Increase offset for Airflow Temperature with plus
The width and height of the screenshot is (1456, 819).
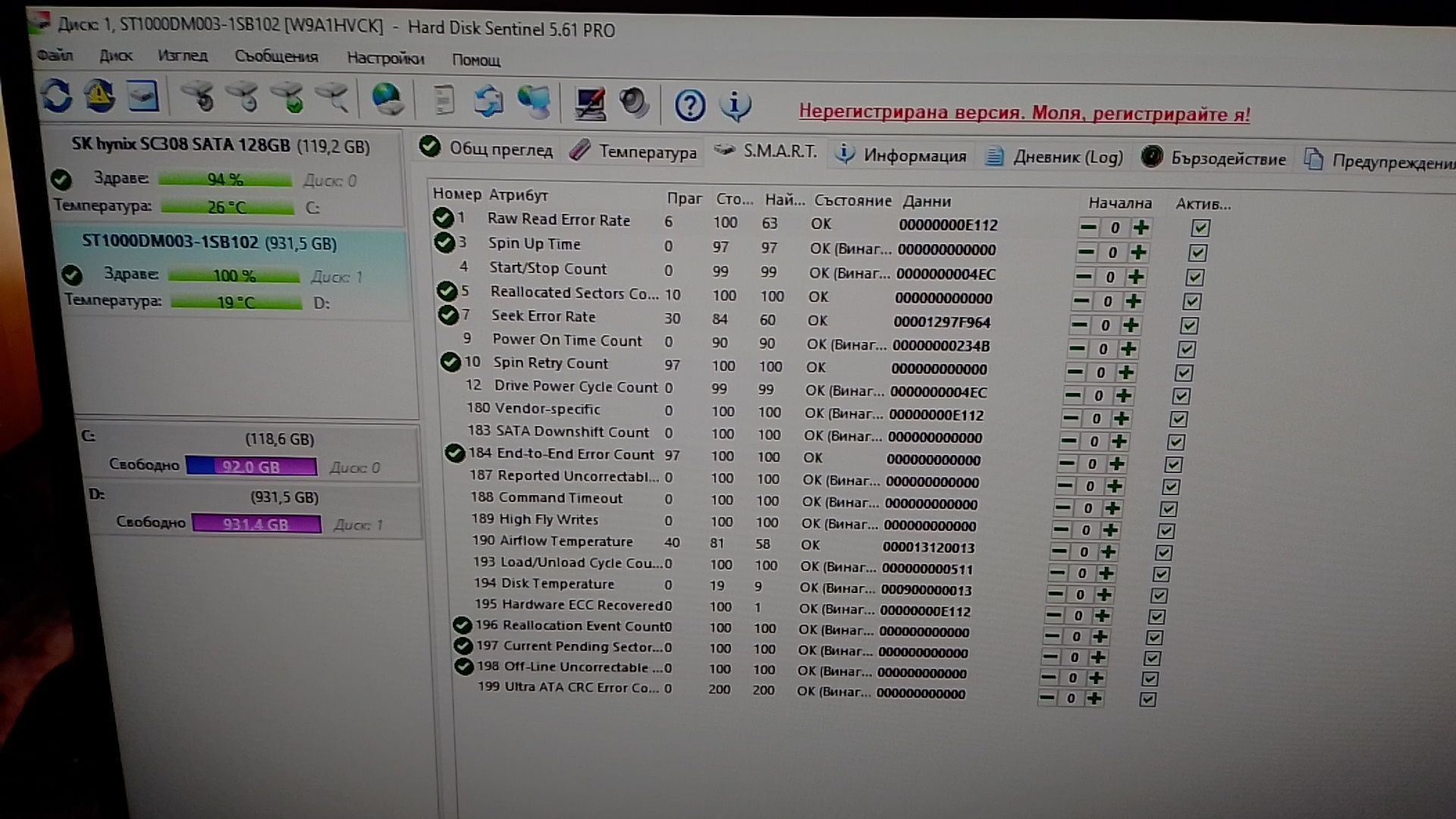click(1108, 552)
